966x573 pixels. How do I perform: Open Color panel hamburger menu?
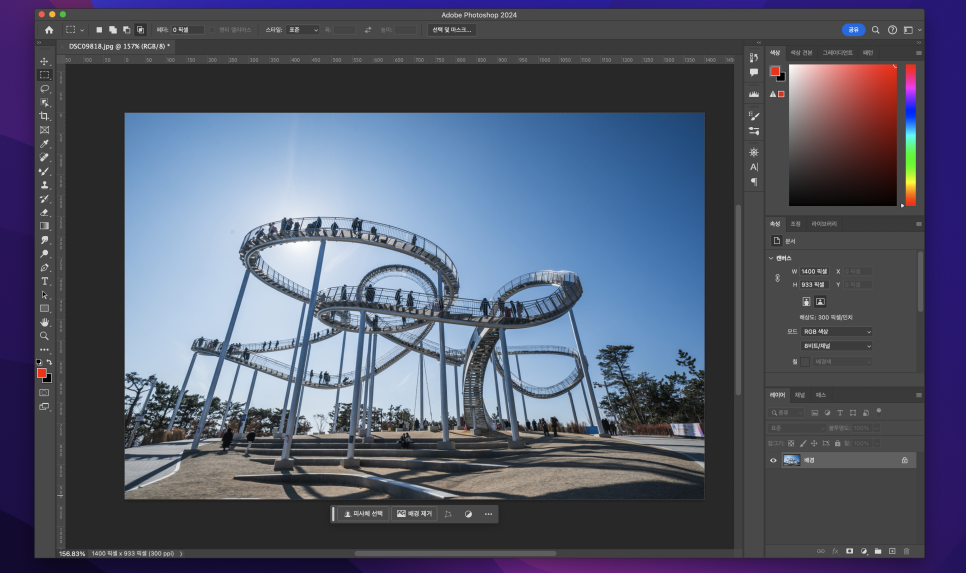click(x=919, y=53)
